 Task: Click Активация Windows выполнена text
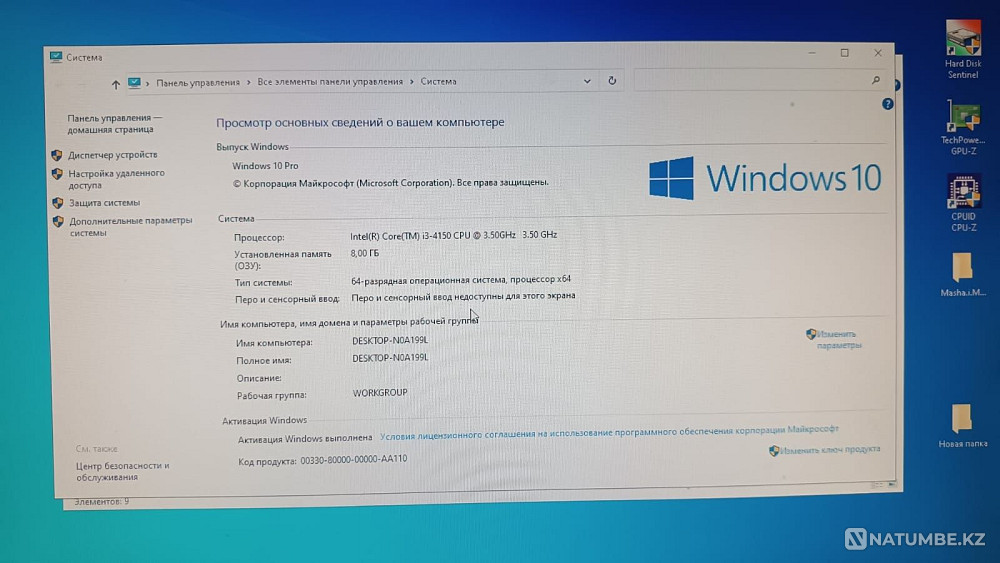(x=305, y=439)
